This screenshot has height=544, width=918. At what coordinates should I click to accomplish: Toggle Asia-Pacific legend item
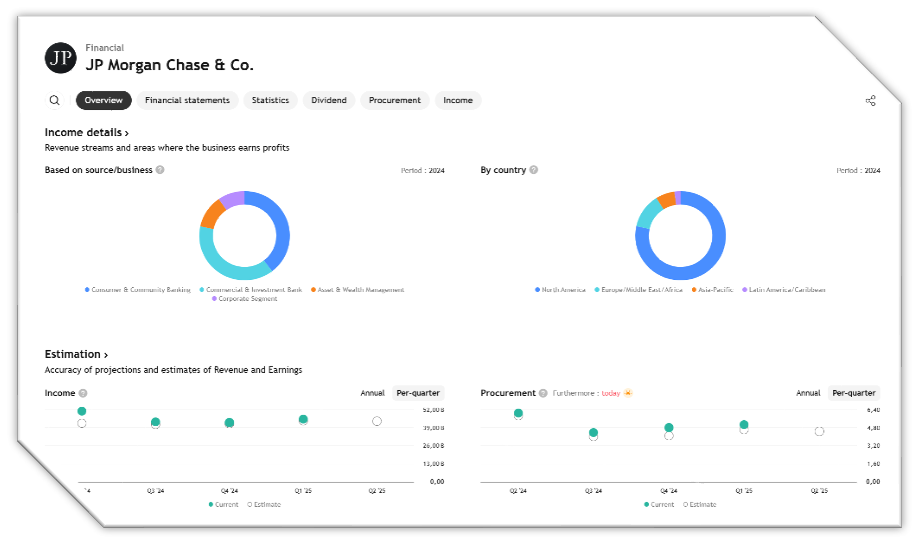tap(713, 290)
